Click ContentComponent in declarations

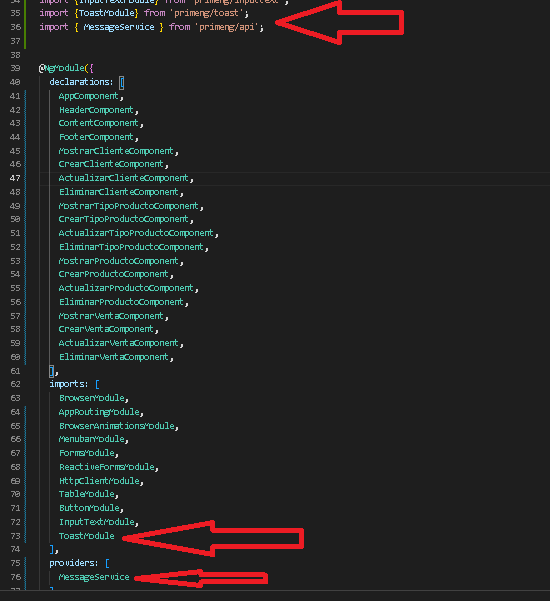[99, 123]
